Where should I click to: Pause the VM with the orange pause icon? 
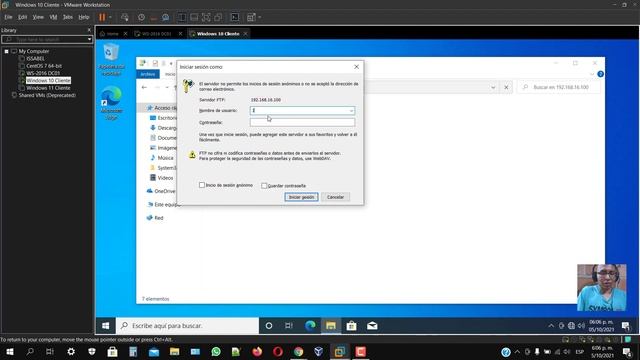pos(102,17)
